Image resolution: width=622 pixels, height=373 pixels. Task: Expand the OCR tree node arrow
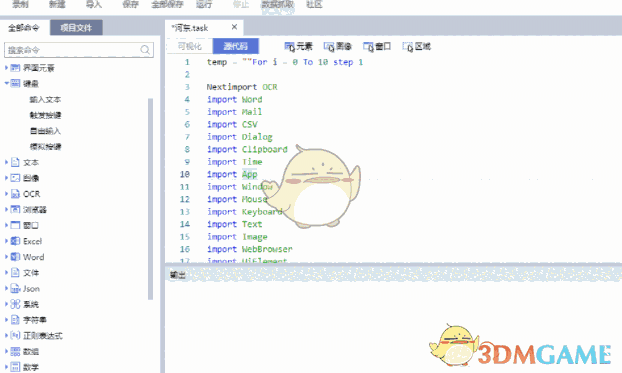(x=6, y=194)
